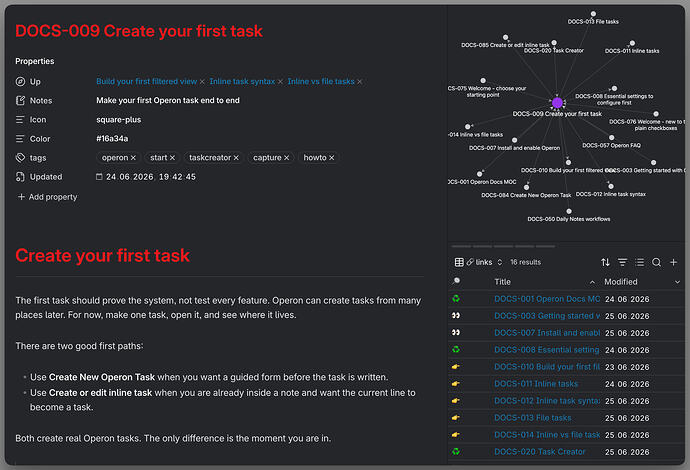Click the DOCS-057 Operon FAQ graph node
Image resolution: width=690 pixels, height=470 pixels.
click(x=611, y=138)
